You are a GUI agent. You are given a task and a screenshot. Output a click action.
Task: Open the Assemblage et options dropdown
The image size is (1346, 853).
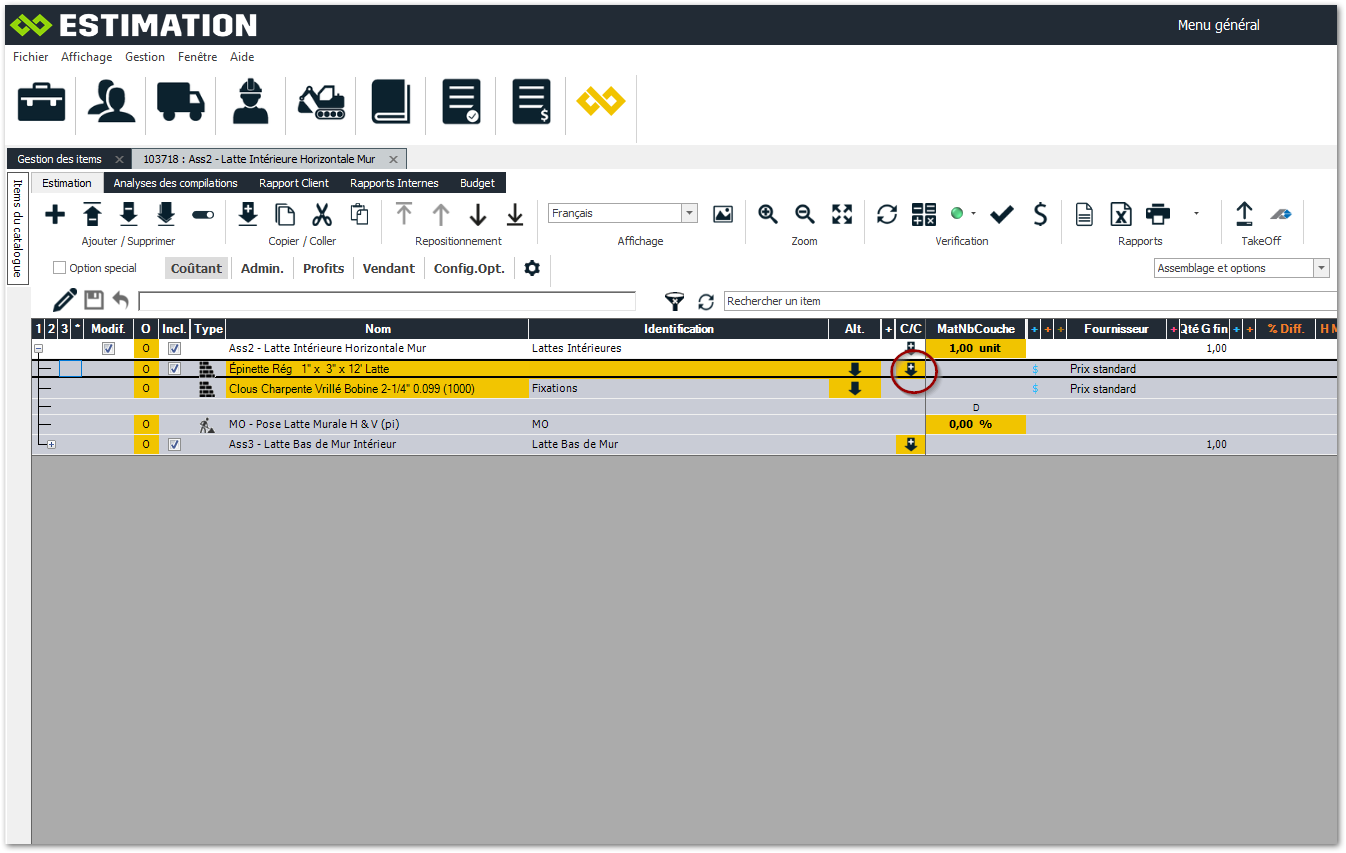(1321, 268)
